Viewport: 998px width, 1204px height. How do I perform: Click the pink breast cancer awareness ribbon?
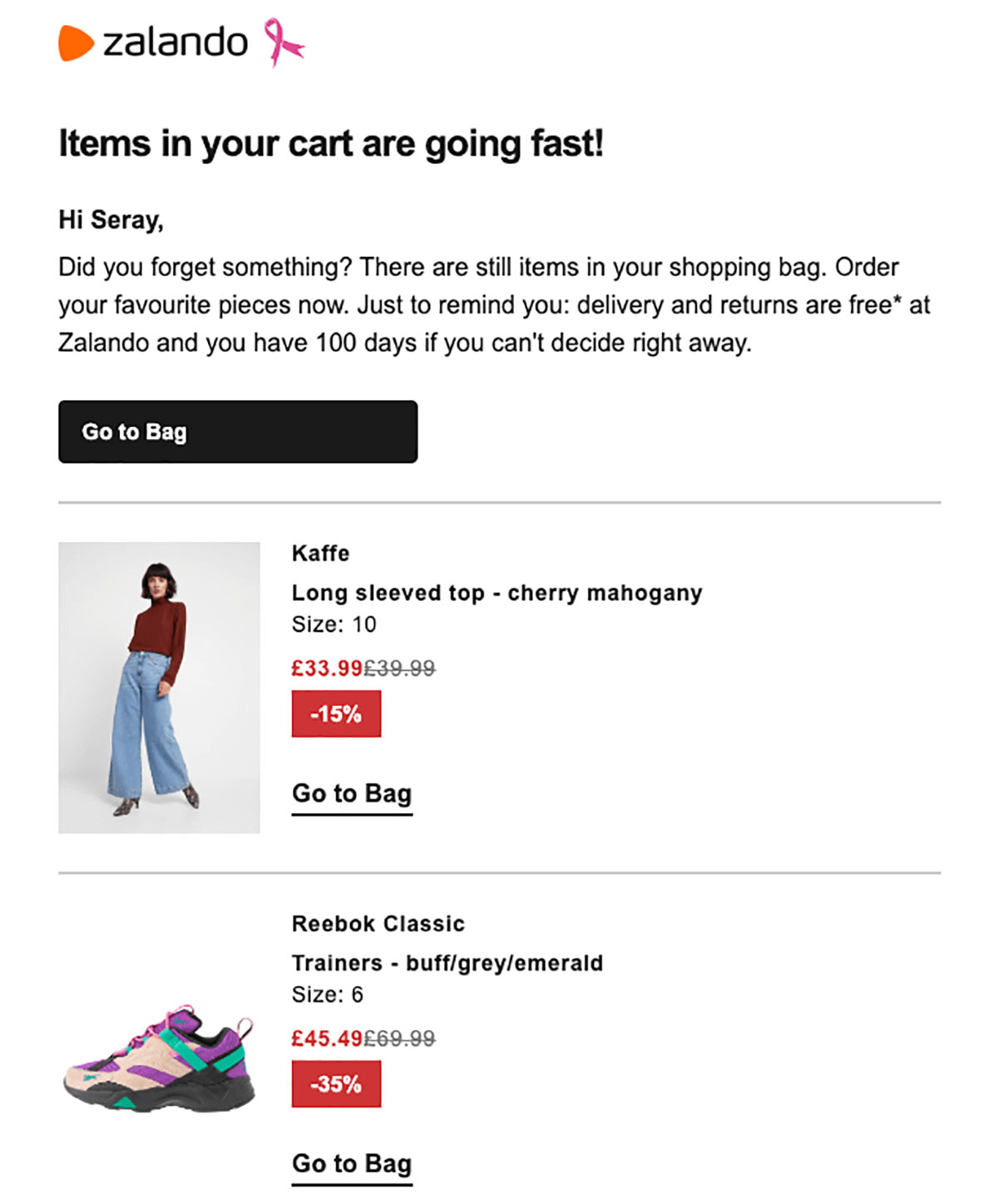click(283, 43)
